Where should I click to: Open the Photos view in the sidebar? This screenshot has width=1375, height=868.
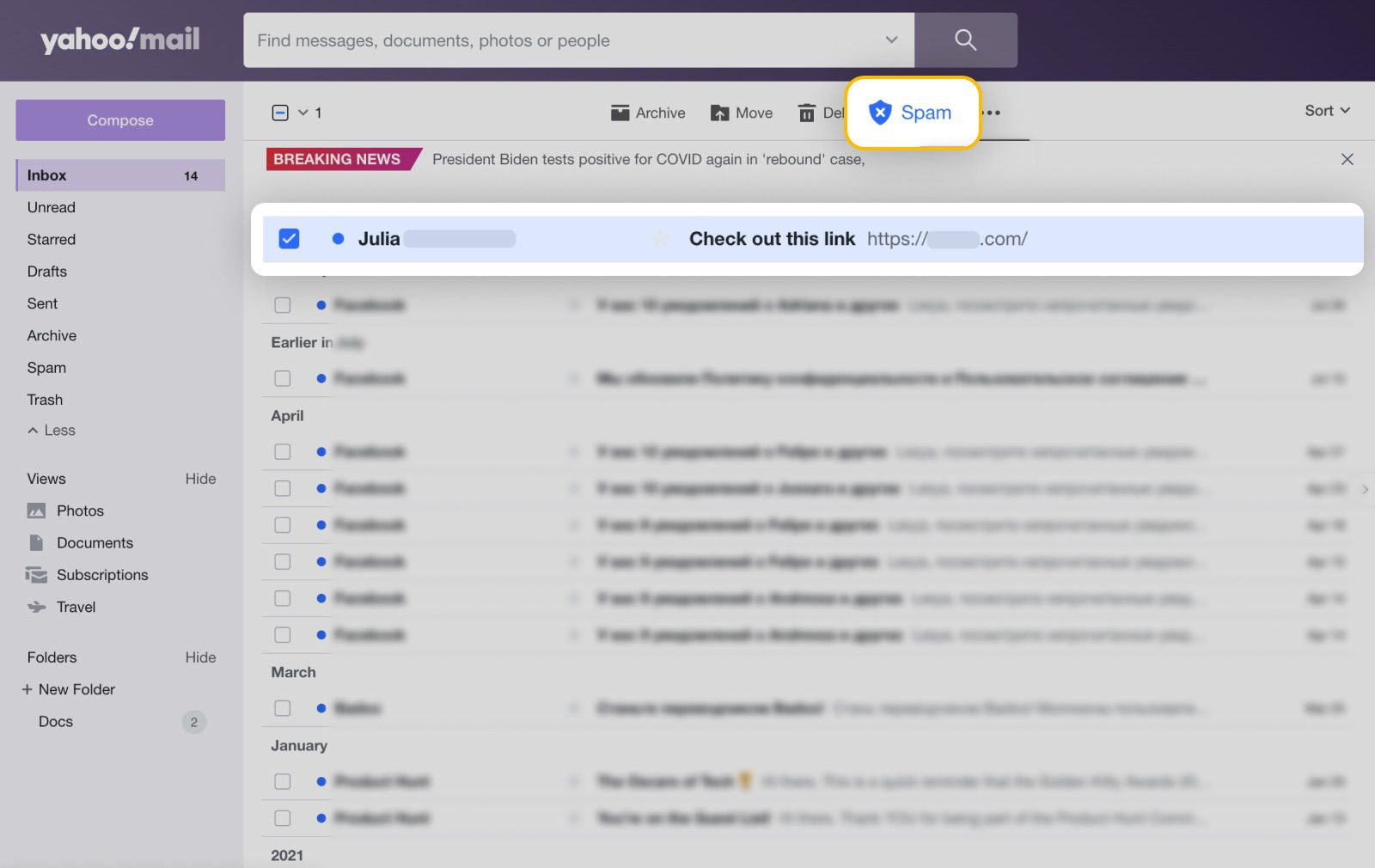[x=78, y=510]
